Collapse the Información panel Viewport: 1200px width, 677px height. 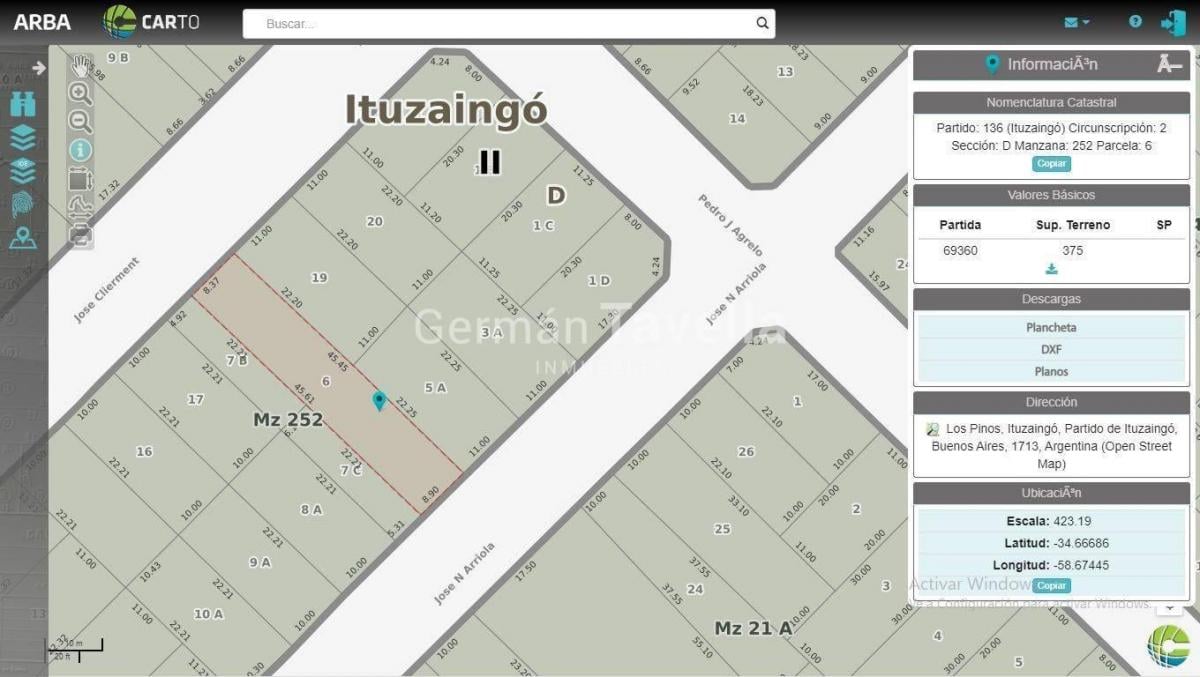1169,64
